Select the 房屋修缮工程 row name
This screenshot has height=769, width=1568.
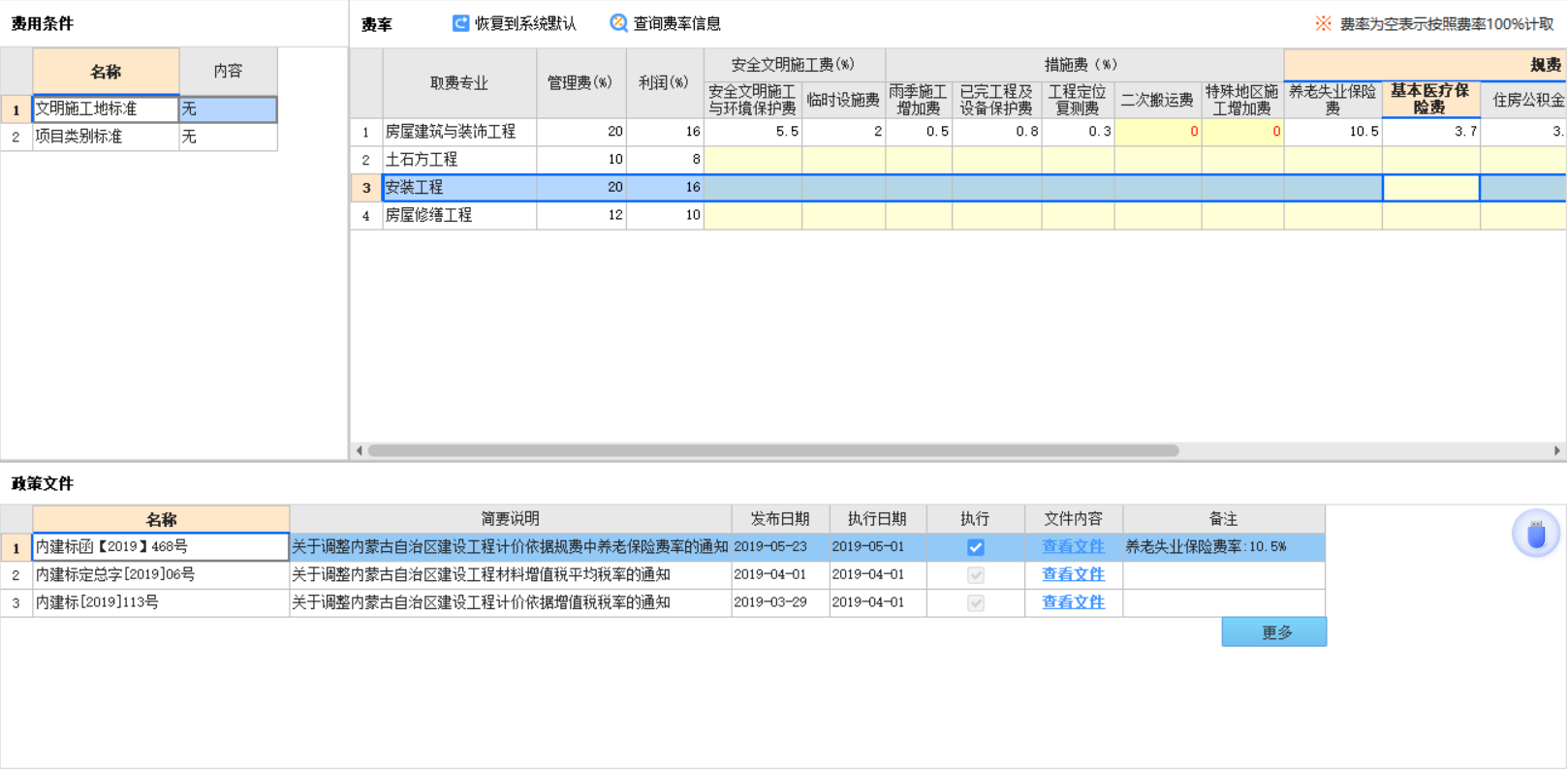pyautogui.click(x=459, y=216)
